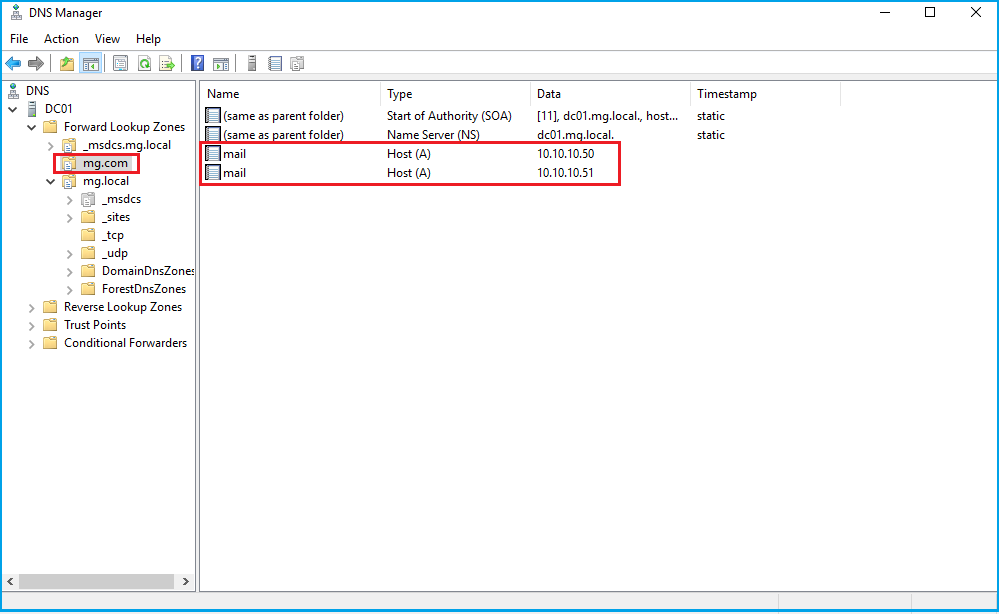
Task: Click the Up One Level folder icon
Action: click(67, 64)
